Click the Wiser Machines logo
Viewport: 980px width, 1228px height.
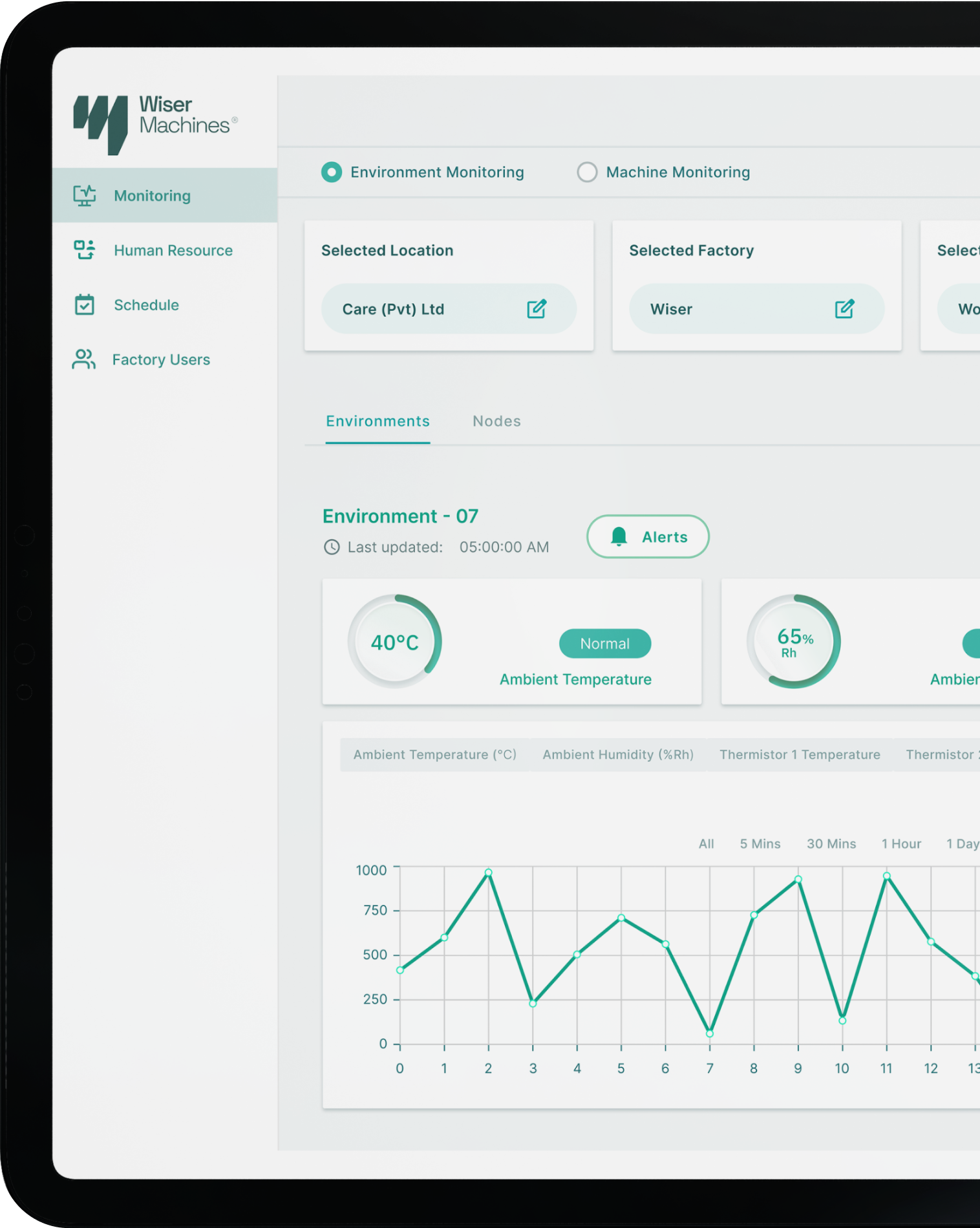(155, 123)
